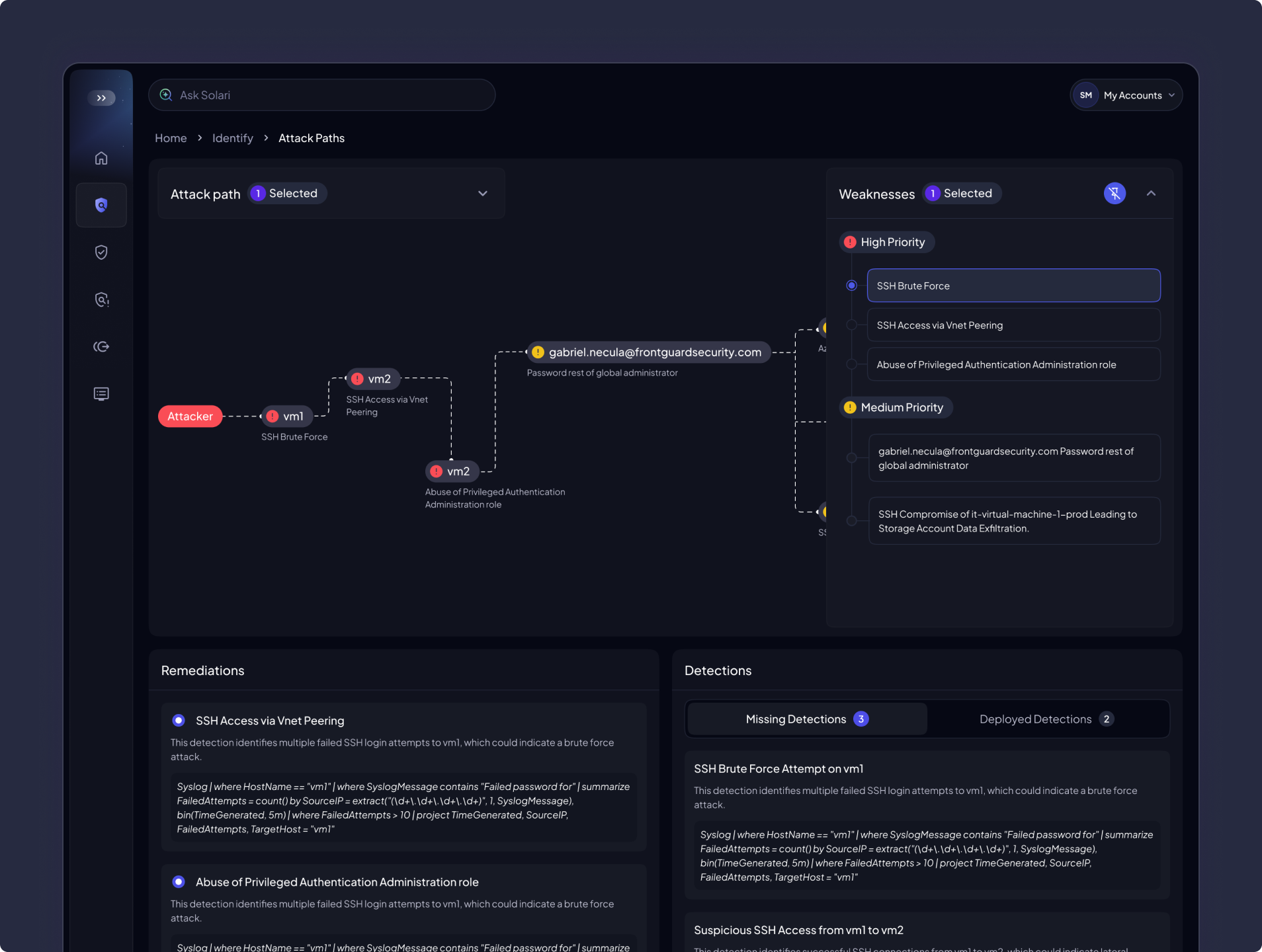This screenshot has width=1262, height=952.
Task: Select radio for SSH Access via Vnet Peering weakness
Action: (852, 325)
